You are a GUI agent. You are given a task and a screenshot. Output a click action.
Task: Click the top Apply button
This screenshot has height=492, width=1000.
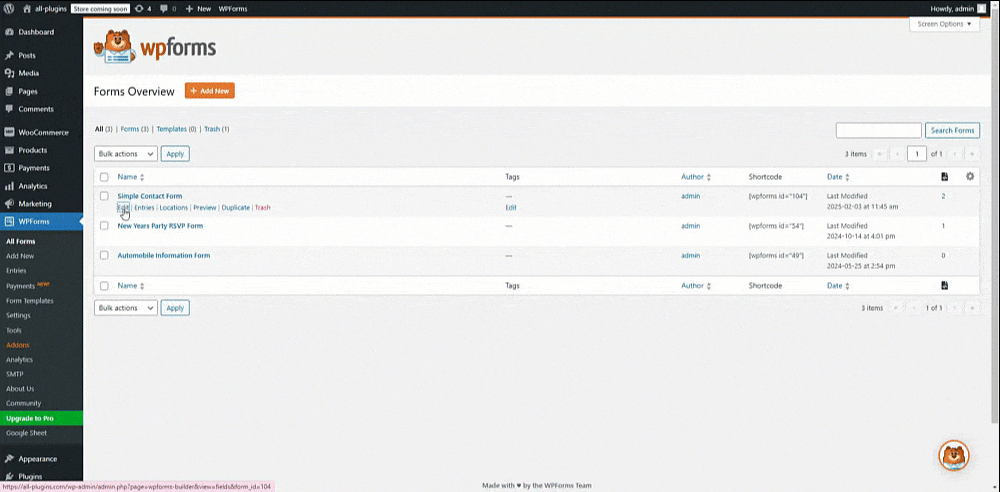(x=175, y=154)
